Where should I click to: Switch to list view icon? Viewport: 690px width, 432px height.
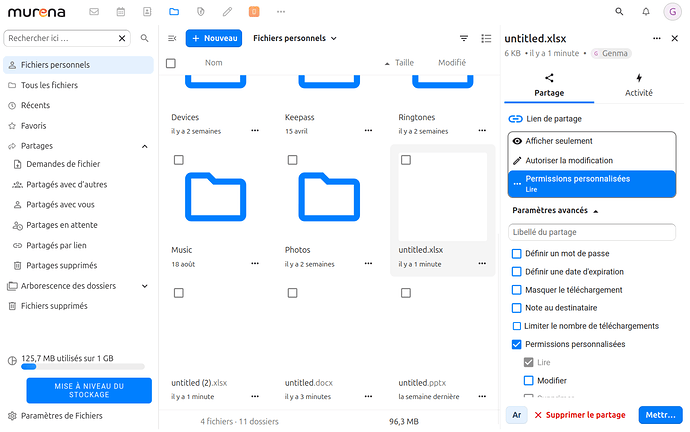point(486,39)
